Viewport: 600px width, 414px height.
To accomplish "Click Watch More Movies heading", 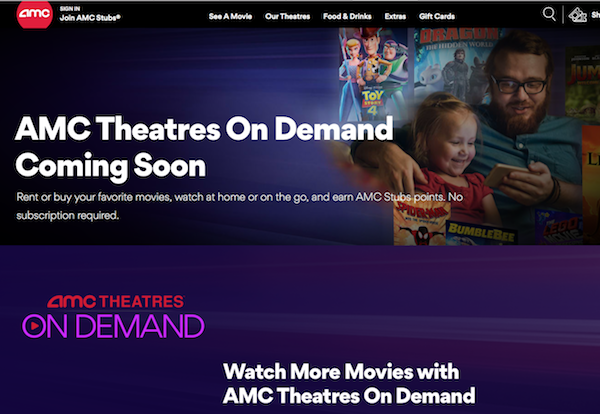I will [x=349, y=383].
